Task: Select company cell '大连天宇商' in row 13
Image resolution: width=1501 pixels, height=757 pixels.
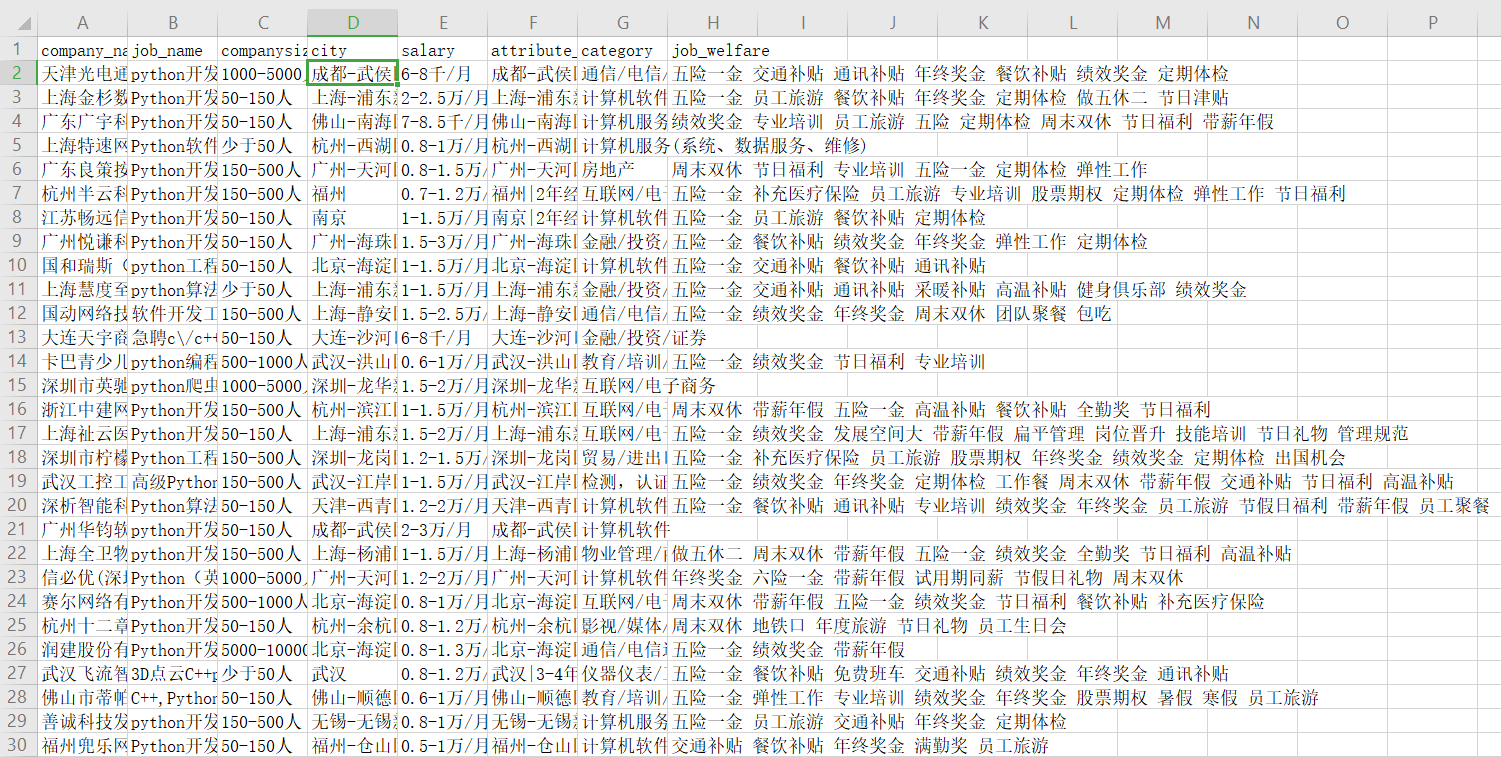Action: [83, 338]
